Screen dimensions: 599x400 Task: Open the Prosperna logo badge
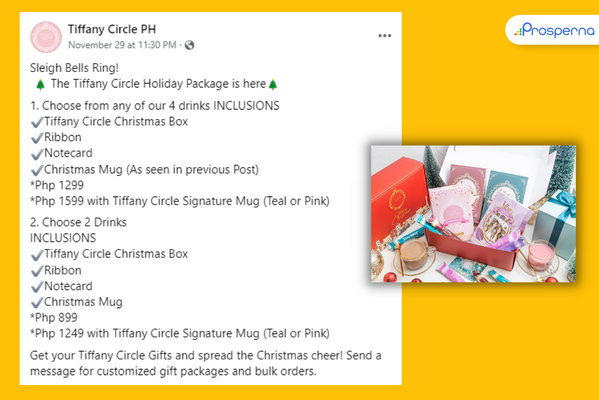[554, 30]
